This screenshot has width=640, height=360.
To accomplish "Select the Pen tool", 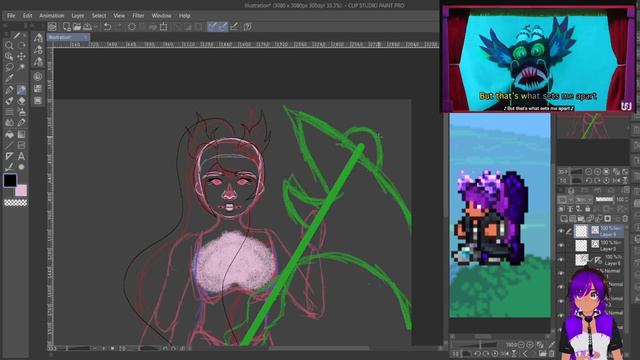I will (9, 89).
